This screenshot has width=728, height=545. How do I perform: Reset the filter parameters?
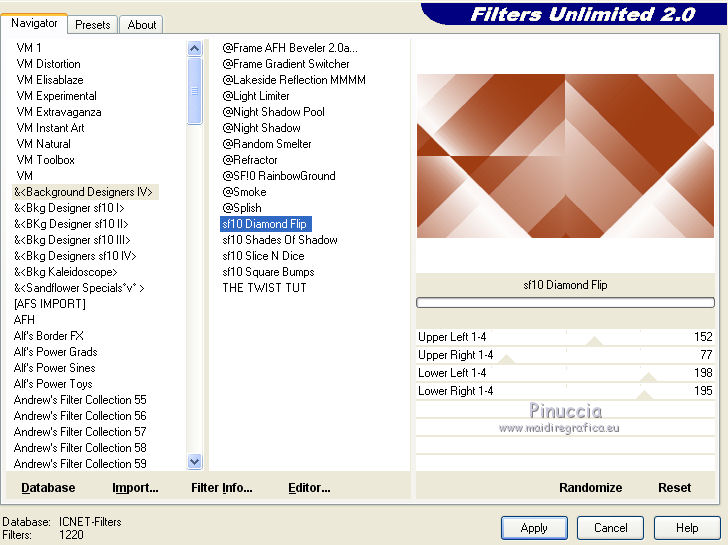click(x=674, y=487)
